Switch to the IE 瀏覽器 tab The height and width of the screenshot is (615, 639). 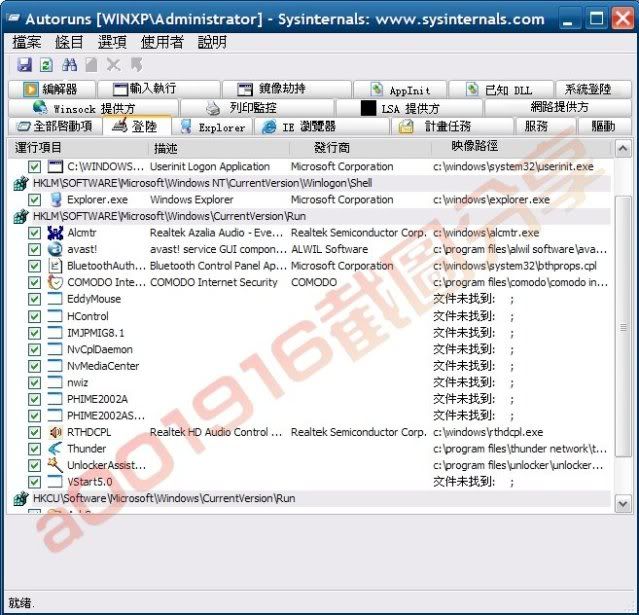[322, 127]
